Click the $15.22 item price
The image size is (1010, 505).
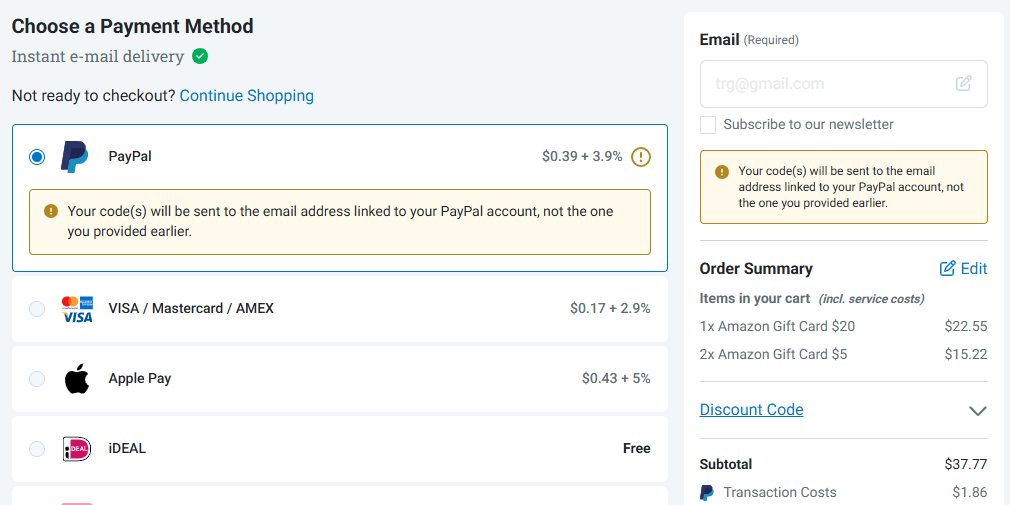pyautogui.click(x=966, y=354)
